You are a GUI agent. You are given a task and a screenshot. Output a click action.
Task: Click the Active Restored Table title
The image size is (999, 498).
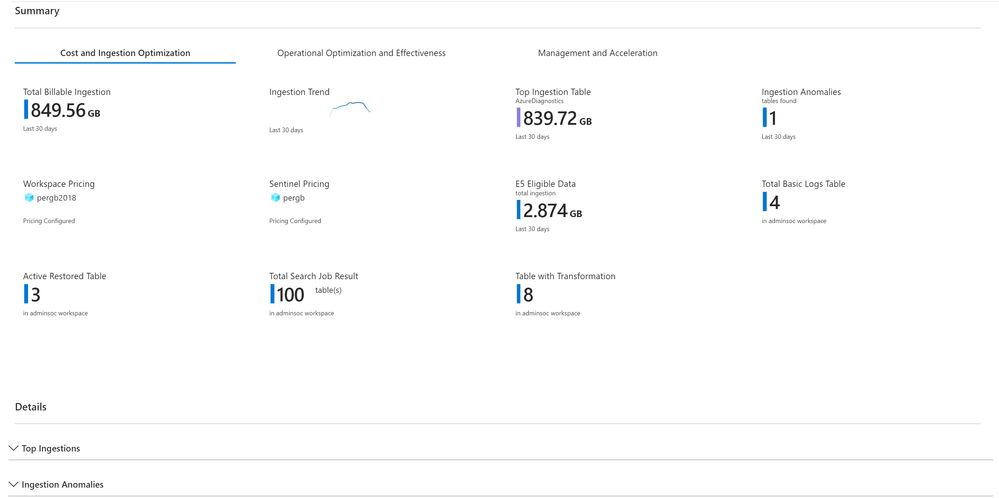[x=65, y=276]
